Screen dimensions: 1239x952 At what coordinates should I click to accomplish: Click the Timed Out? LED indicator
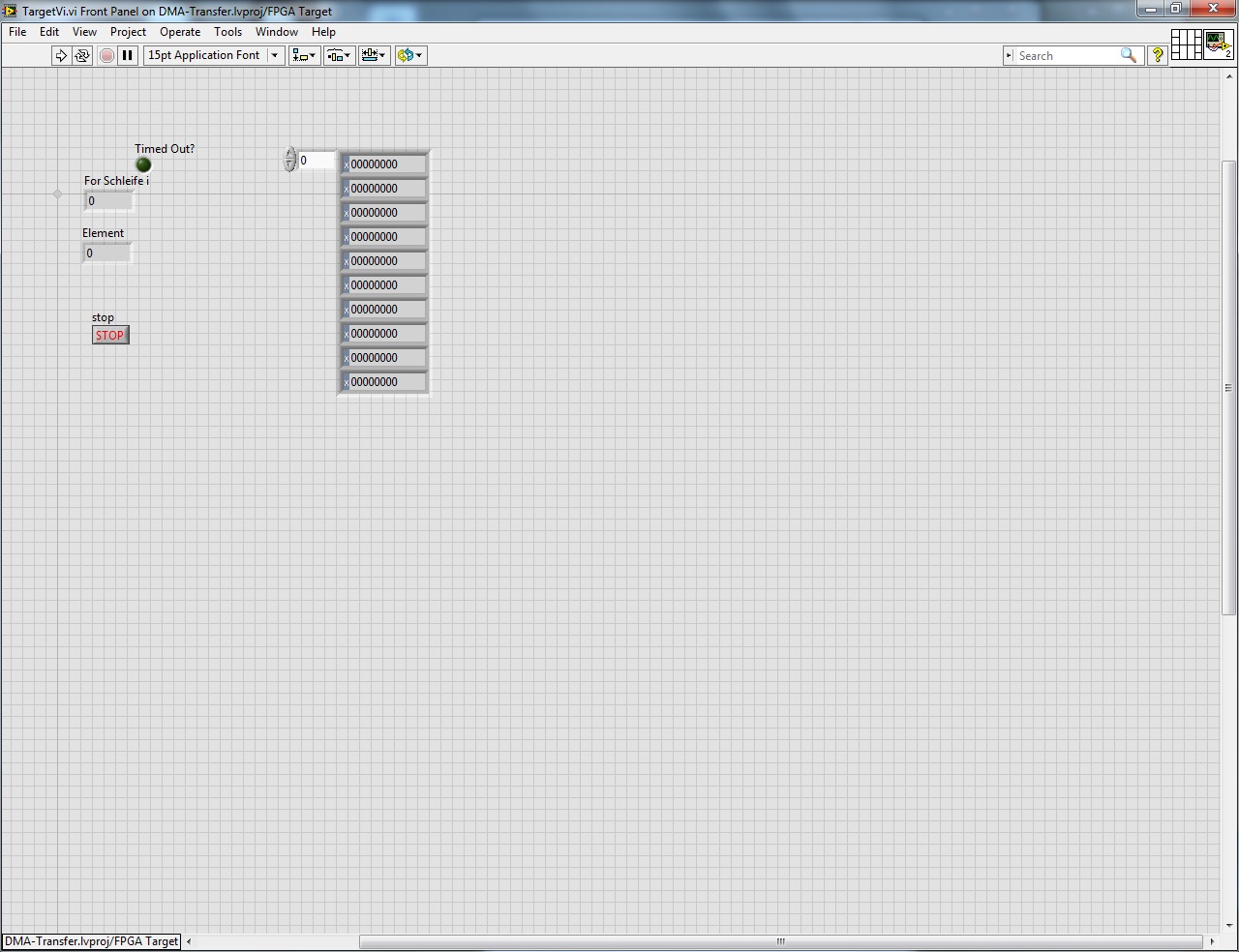pyautogui.click(x=143, y=164)
